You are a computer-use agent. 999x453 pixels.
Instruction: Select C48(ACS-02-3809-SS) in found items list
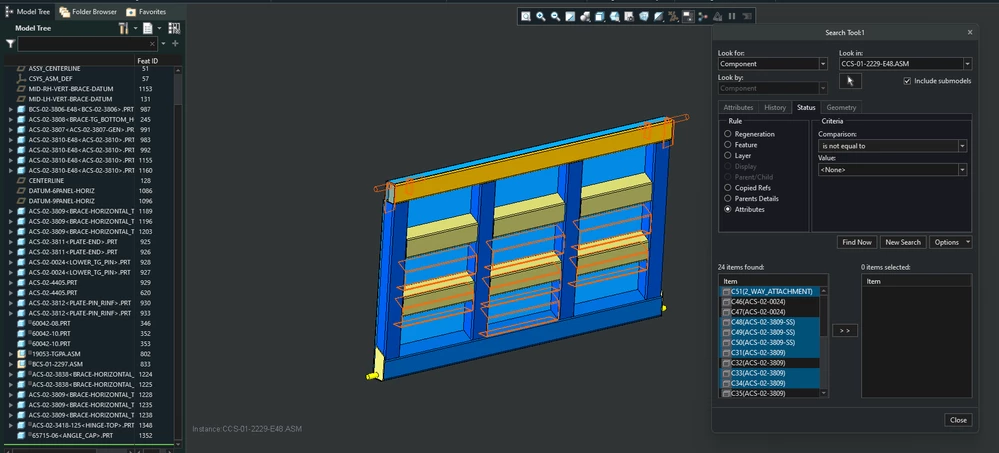click(770, 322)
